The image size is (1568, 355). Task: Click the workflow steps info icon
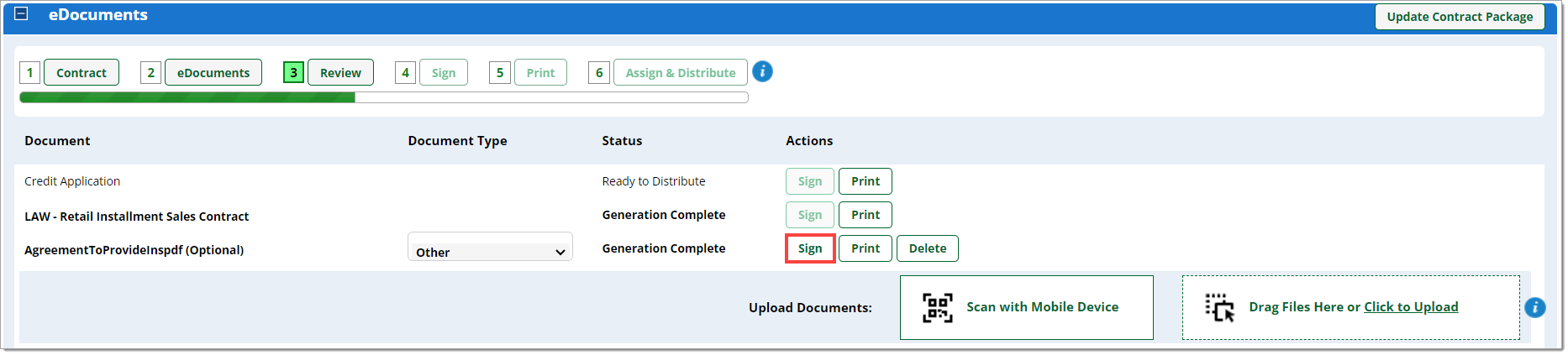762,71
